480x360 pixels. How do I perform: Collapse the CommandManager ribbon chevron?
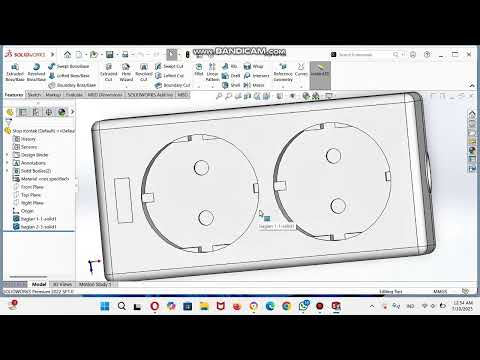click(x=472, y=86)
